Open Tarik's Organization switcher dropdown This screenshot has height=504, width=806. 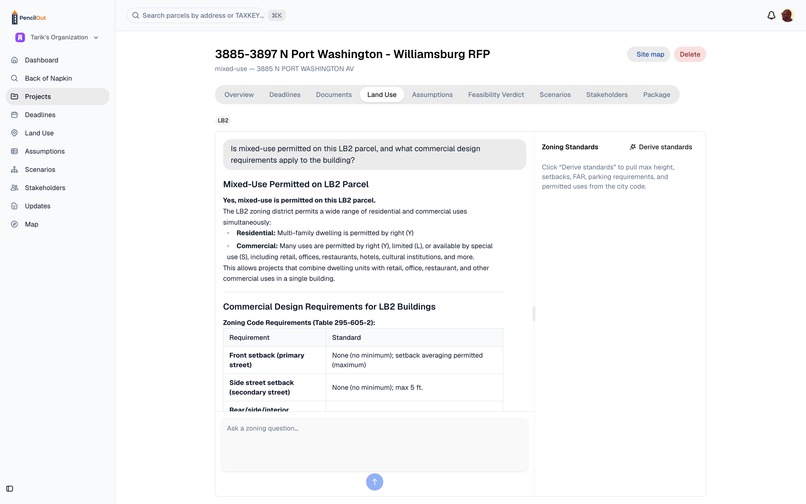pyautogui.click(x=57, y=38)
